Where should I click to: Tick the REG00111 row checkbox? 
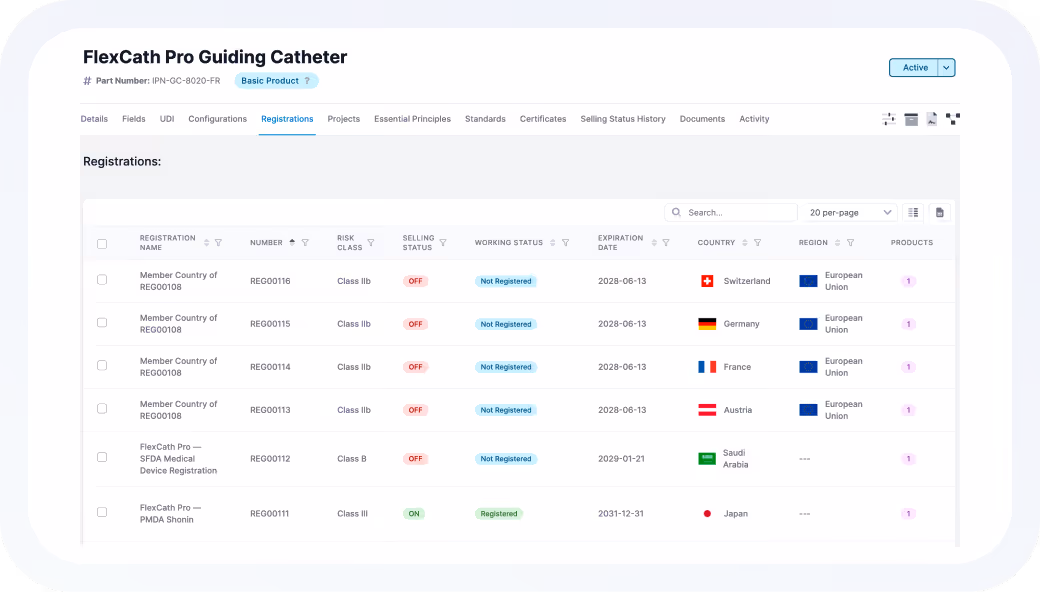[x=102, y=512]
